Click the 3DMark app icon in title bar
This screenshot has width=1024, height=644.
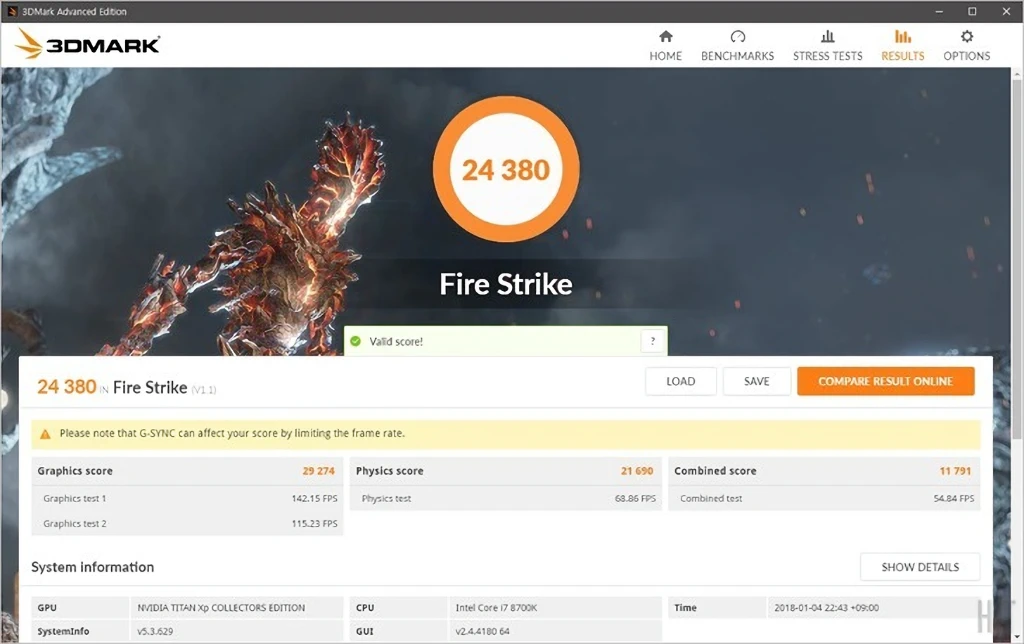pos(12,11)
